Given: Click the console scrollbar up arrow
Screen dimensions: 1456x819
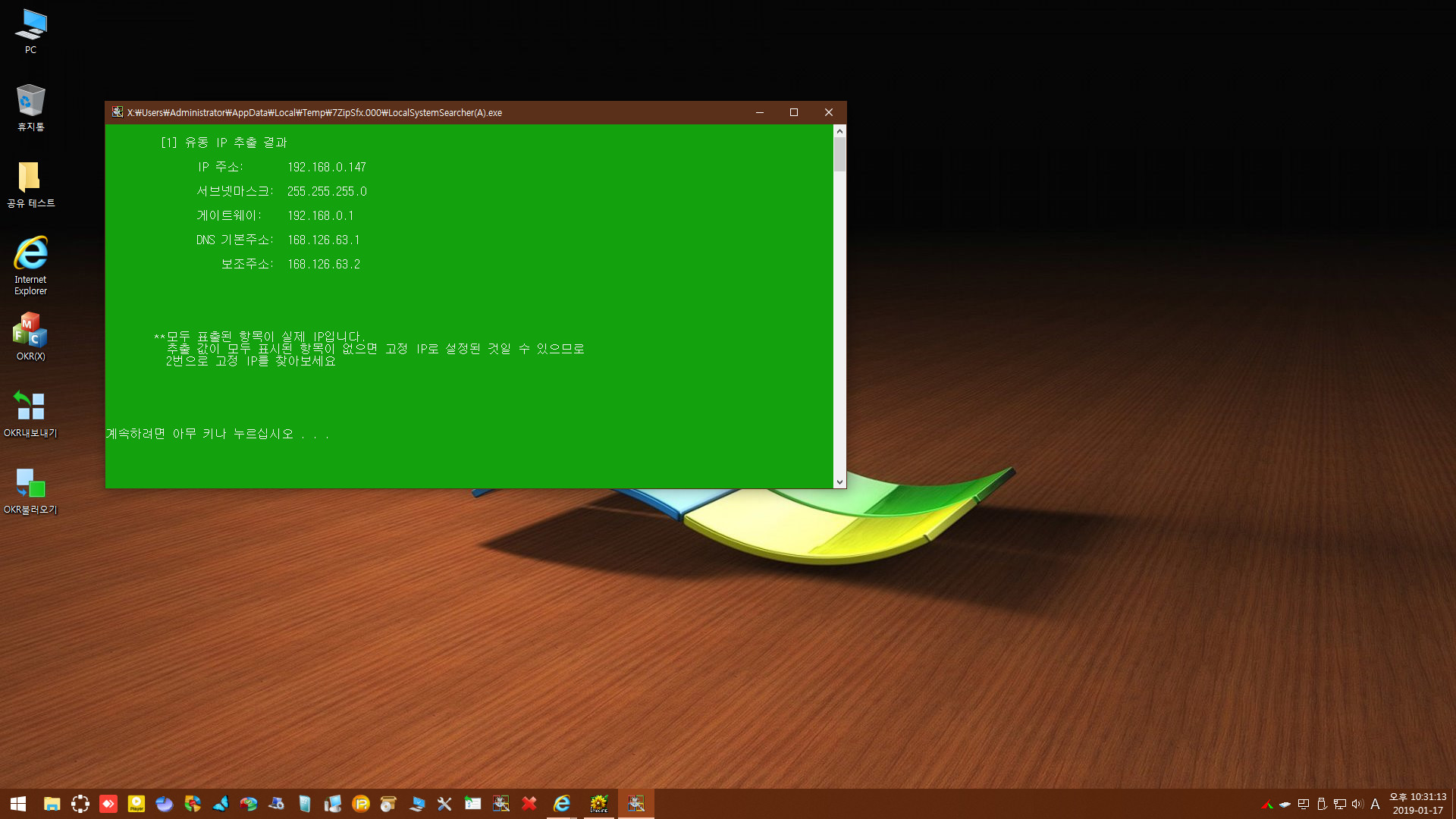Looking at the screenshot, I should (839, 131).
